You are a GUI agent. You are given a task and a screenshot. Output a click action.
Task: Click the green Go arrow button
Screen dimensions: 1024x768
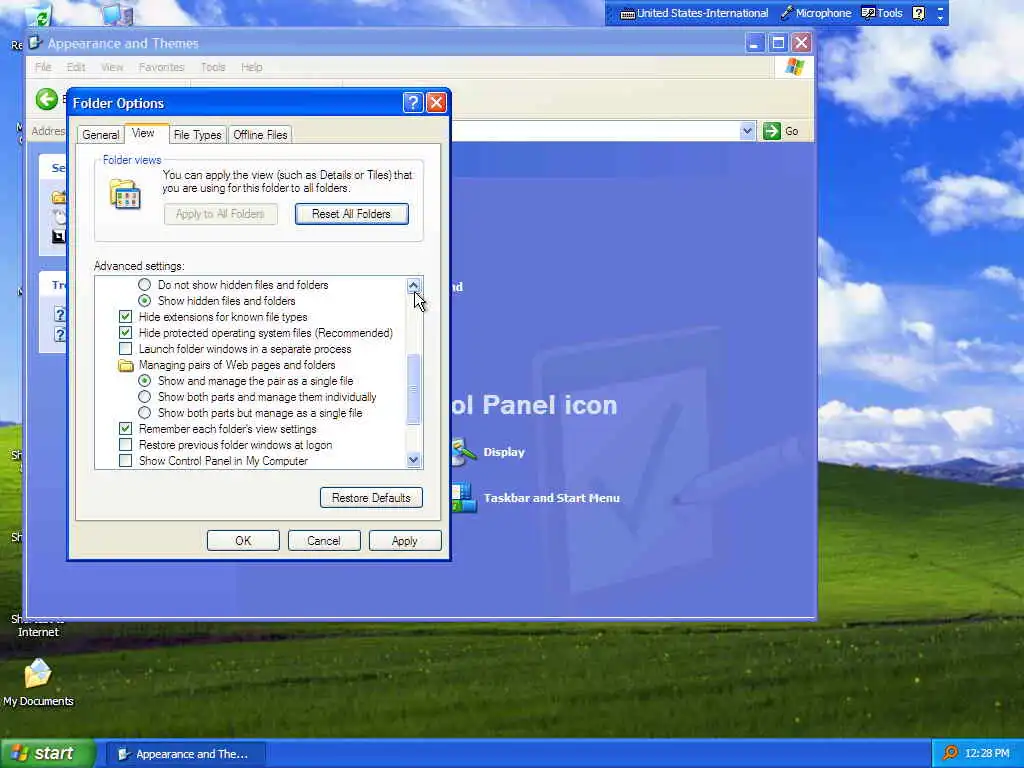772,131
